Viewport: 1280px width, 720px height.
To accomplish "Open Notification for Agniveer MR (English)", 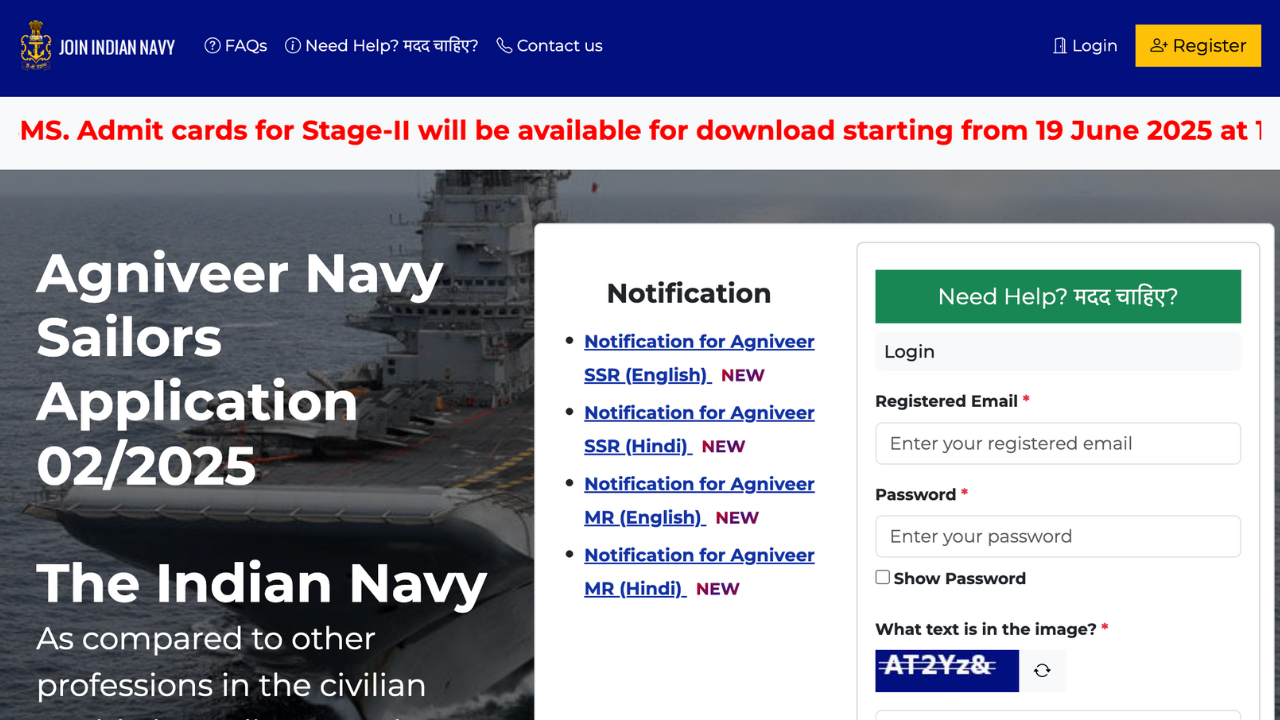I will 698,484.
